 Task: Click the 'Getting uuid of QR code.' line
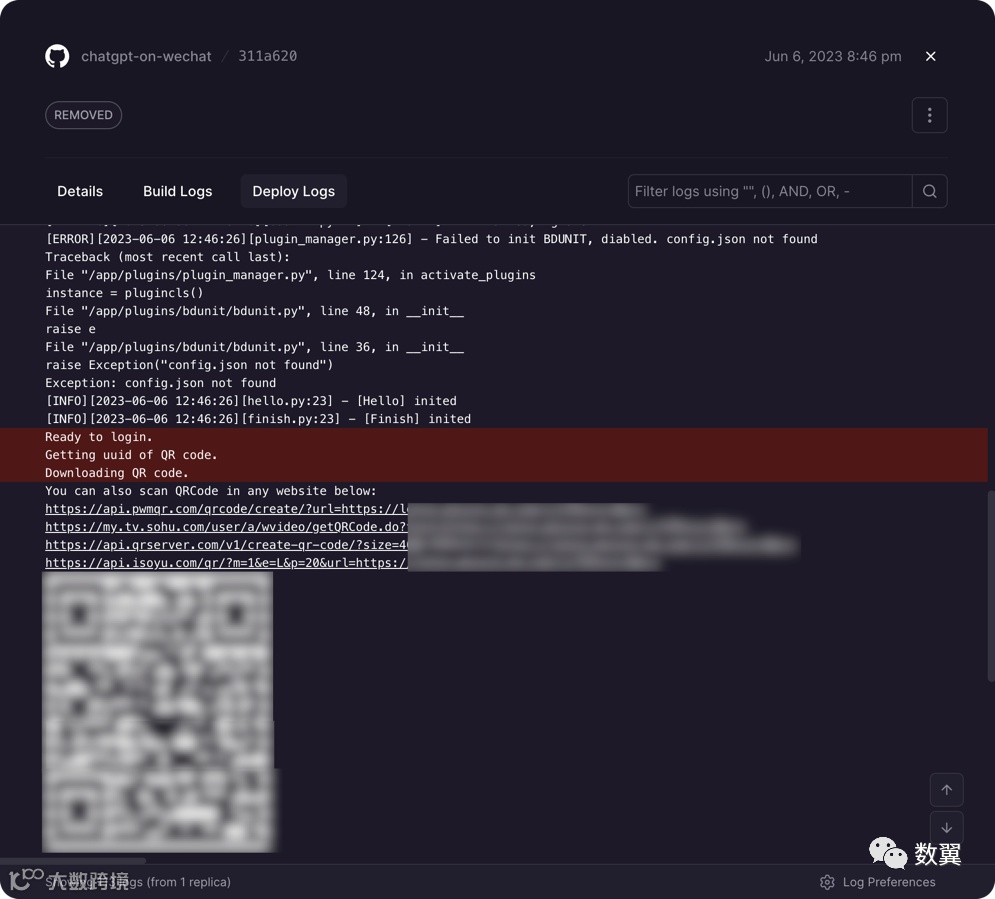[x=131, y=455]
